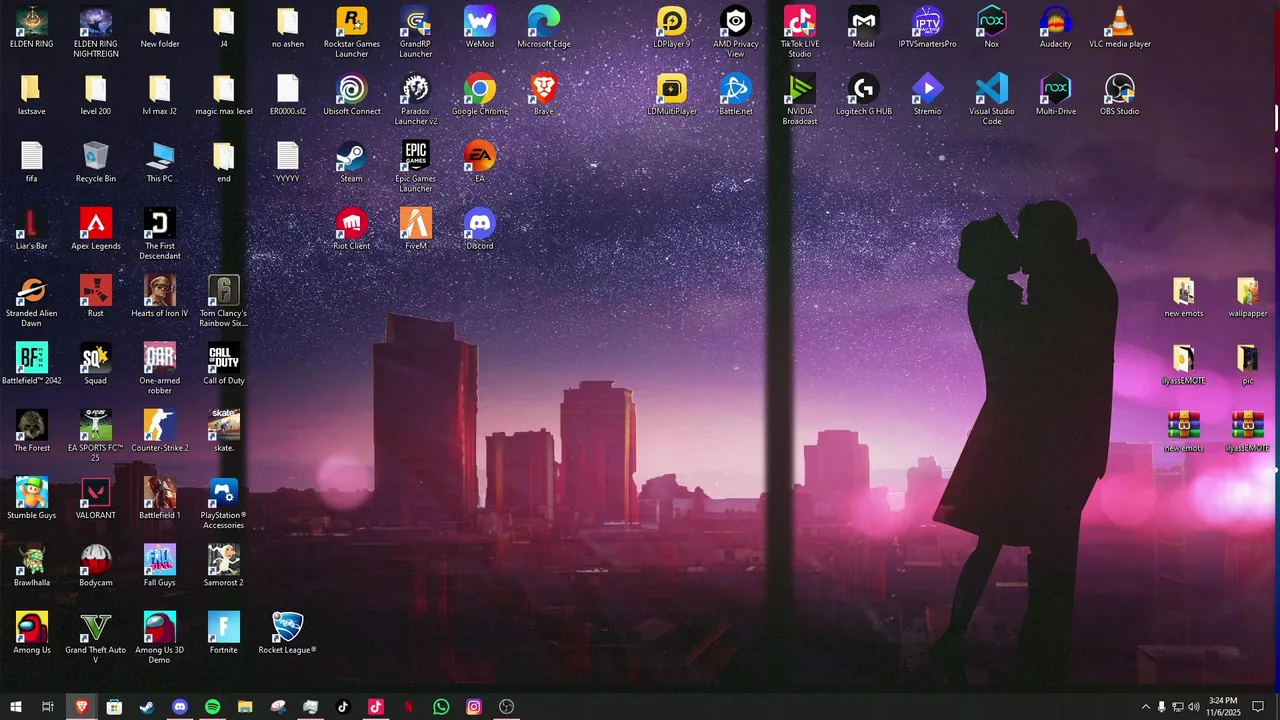Image resolution: width=1280 pixels, height=720 pixels.
Task: Select the OBS Studio desktop icon
Action: click(1120, 94)
